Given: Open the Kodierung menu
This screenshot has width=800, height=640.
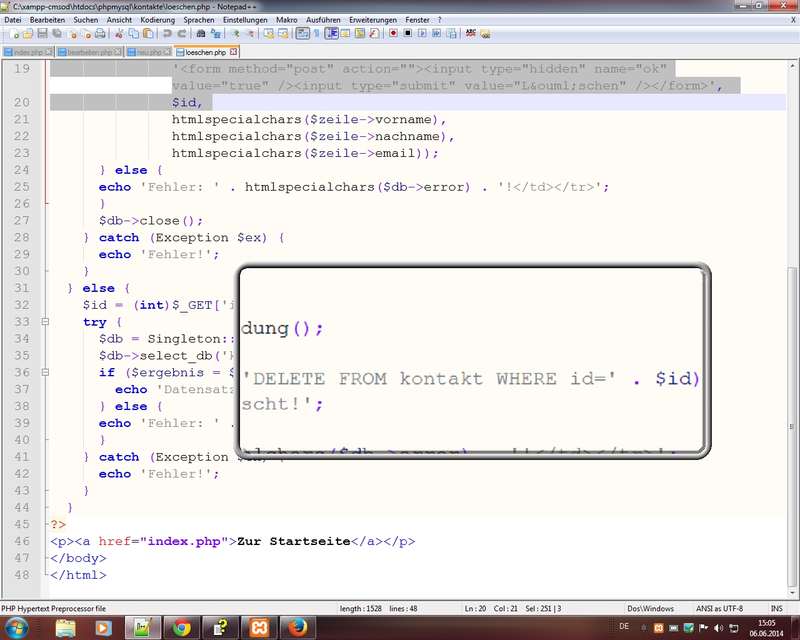Looking at the screenshot, I should (157, 19).
